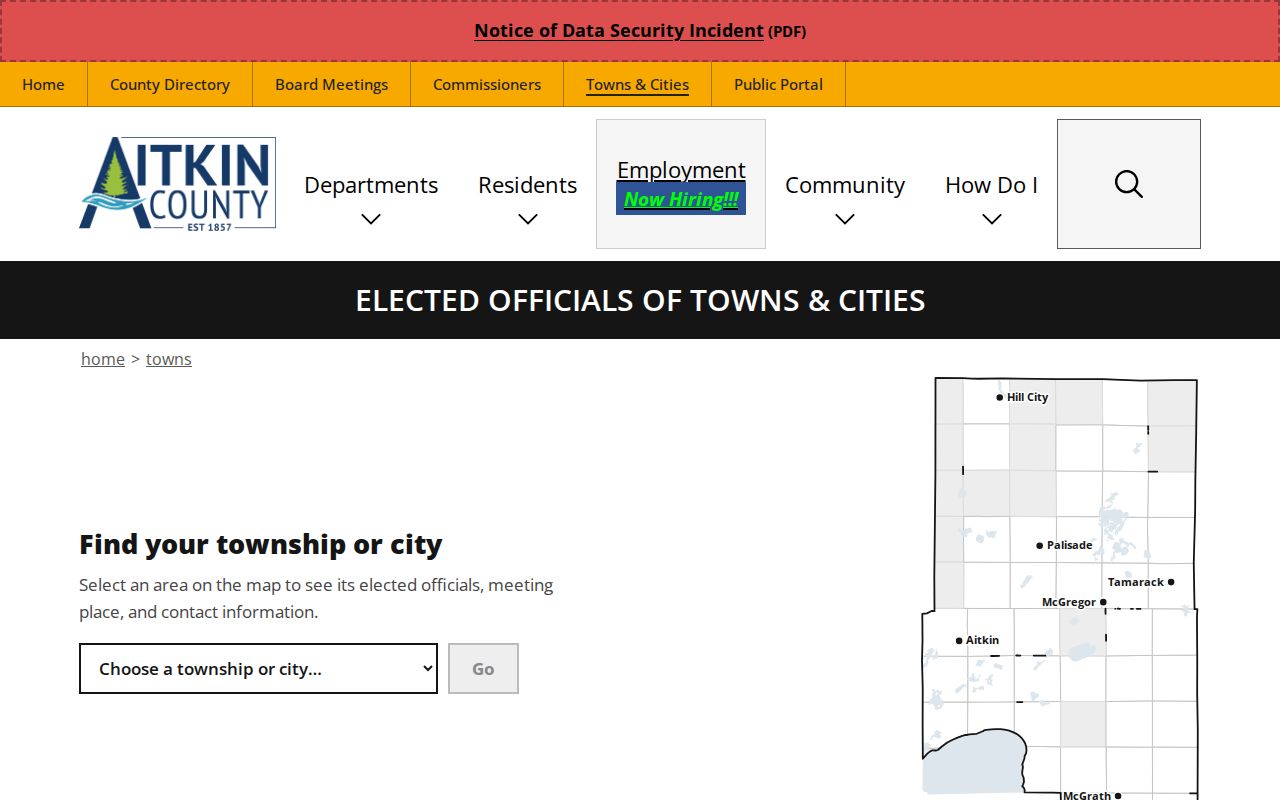Click the How Do I nav label
This screenshot has width=1280, height=800.
(x=992, y=185)
